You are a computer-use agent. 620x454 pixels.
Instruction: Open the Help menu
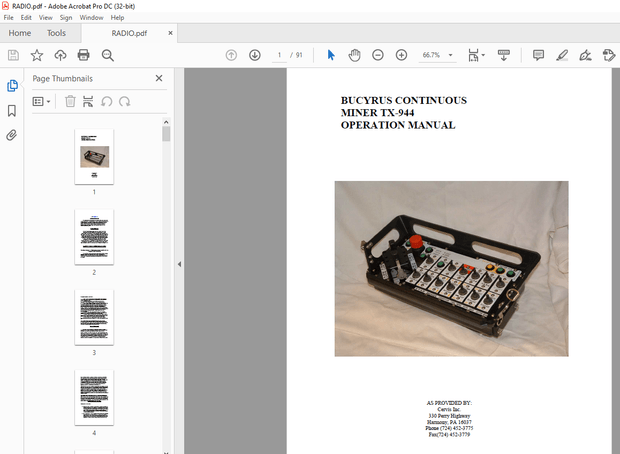117,17
